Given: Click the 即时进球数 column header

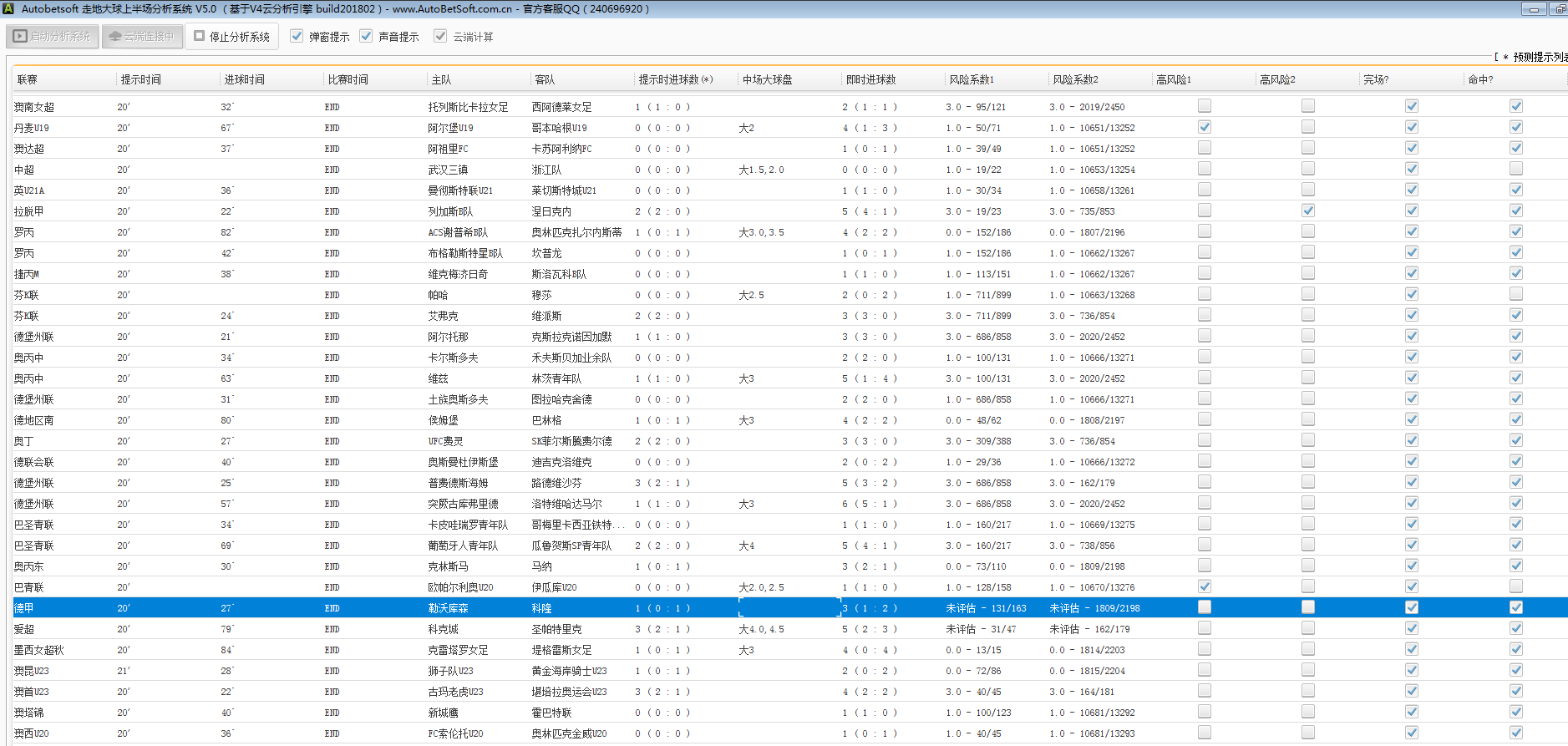Looking at the screenshot, I should [870, 79].
